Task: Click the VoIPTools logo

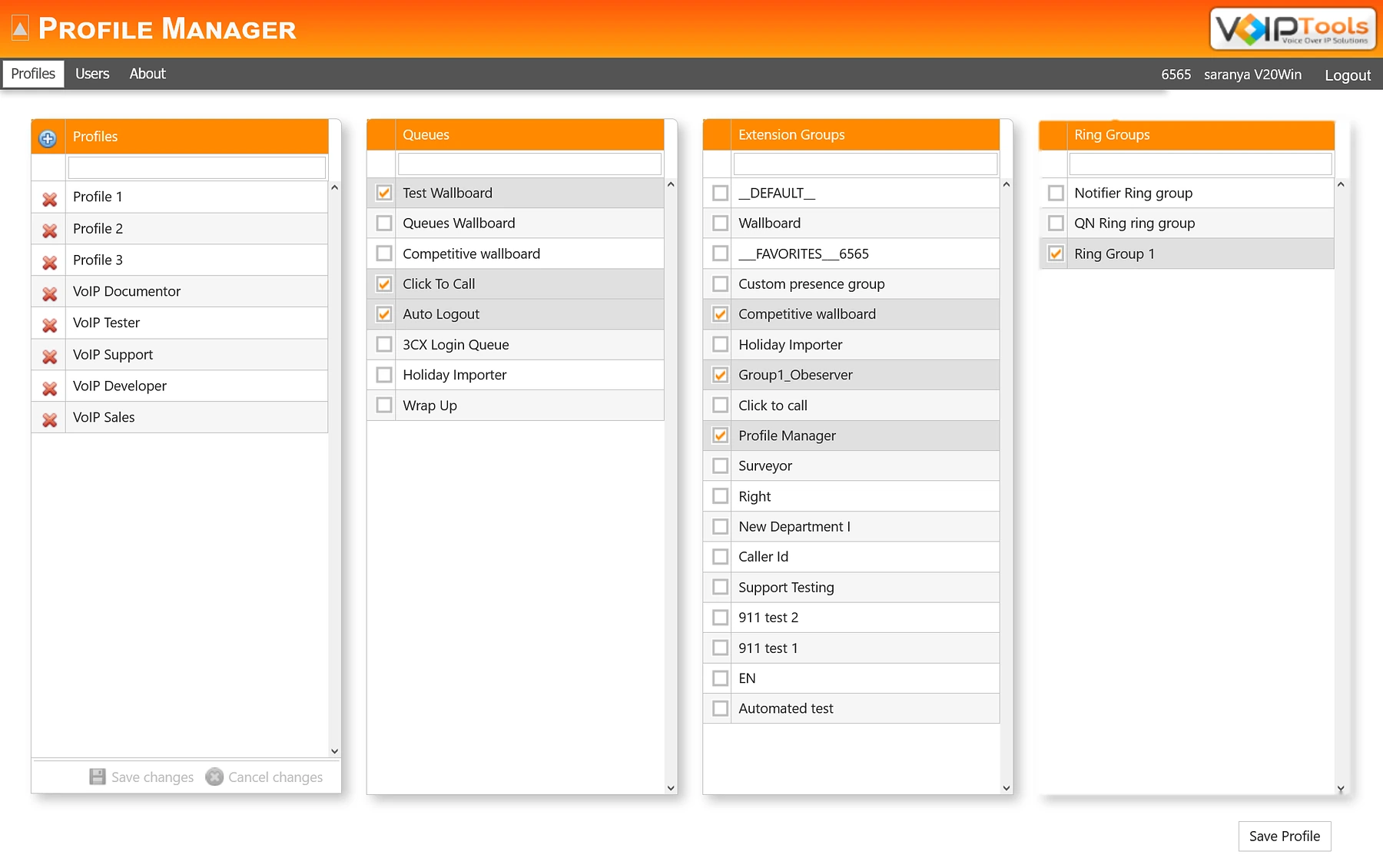Action: click(x=1292, y=28)
